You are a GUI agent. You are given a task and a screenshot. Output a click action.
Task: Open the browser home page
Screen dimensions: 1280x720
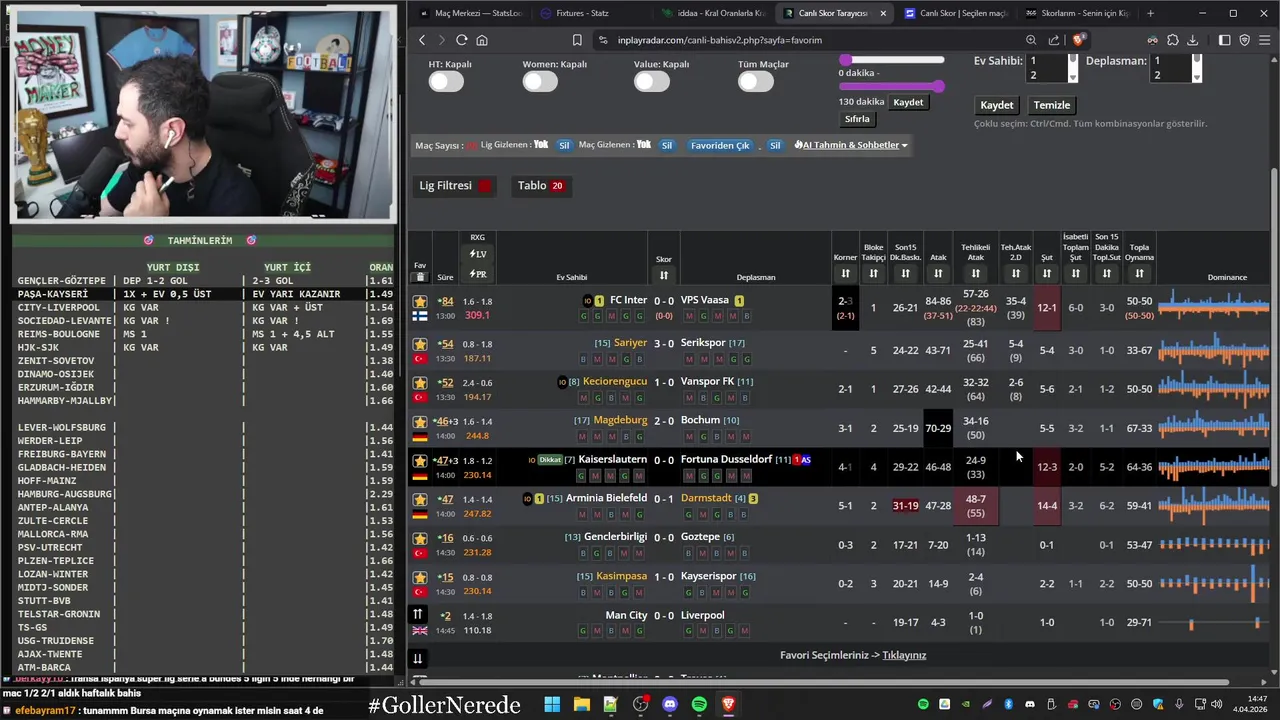(482, 40)
